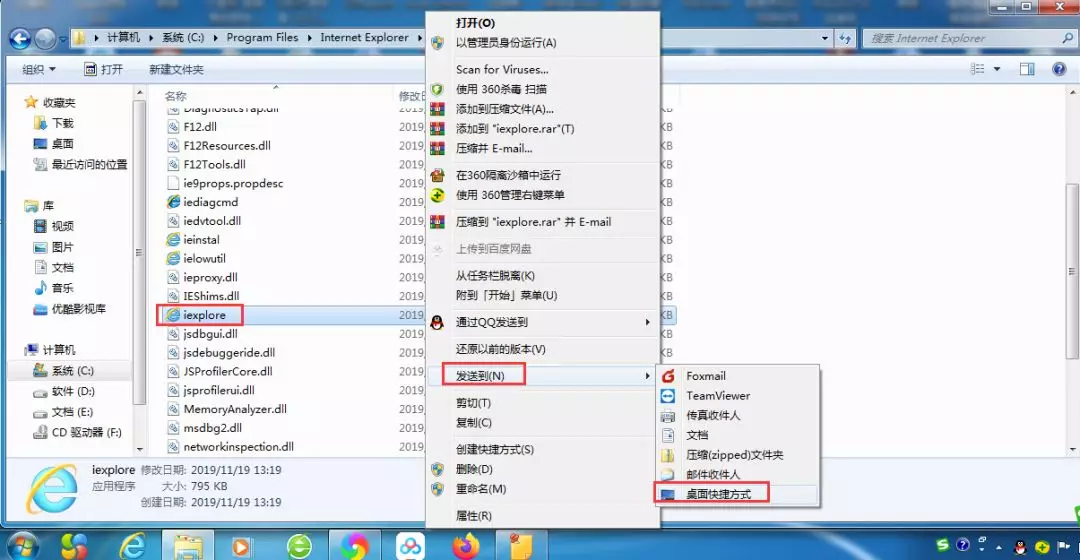The height and width of the screenshot is (560, 1080).
Task: Choose 以管理员身份运行(A) in context menu
Action: click(x=506, y=43)
